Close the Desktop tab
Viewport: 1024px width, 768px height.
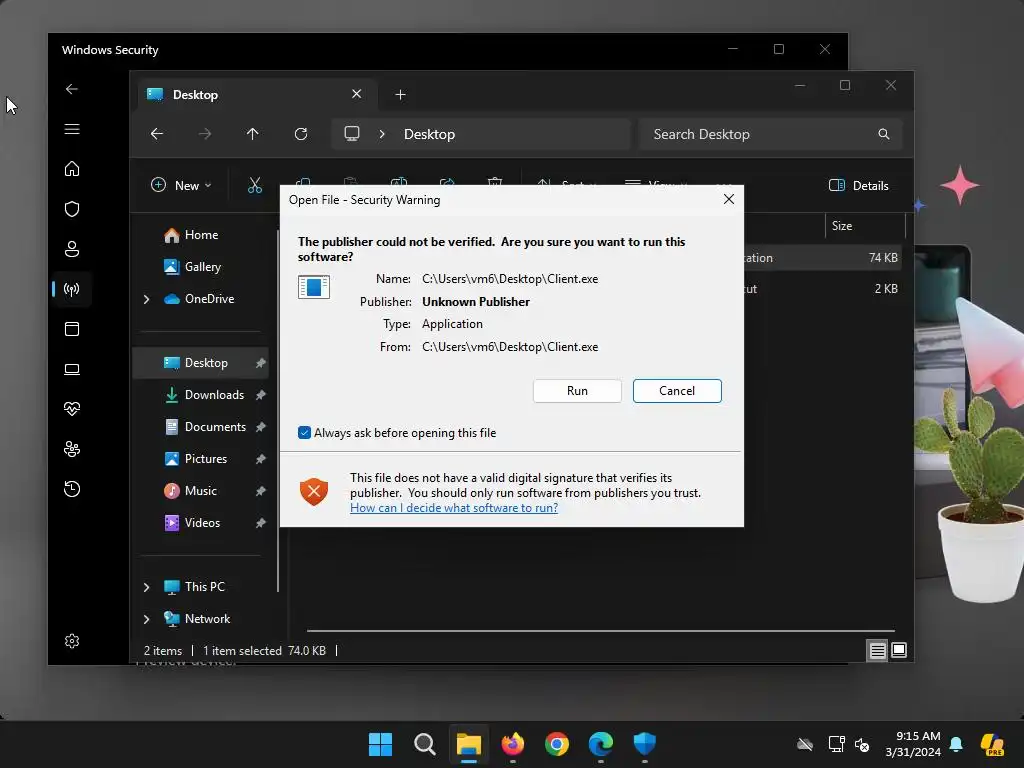(x=357, y=94)
